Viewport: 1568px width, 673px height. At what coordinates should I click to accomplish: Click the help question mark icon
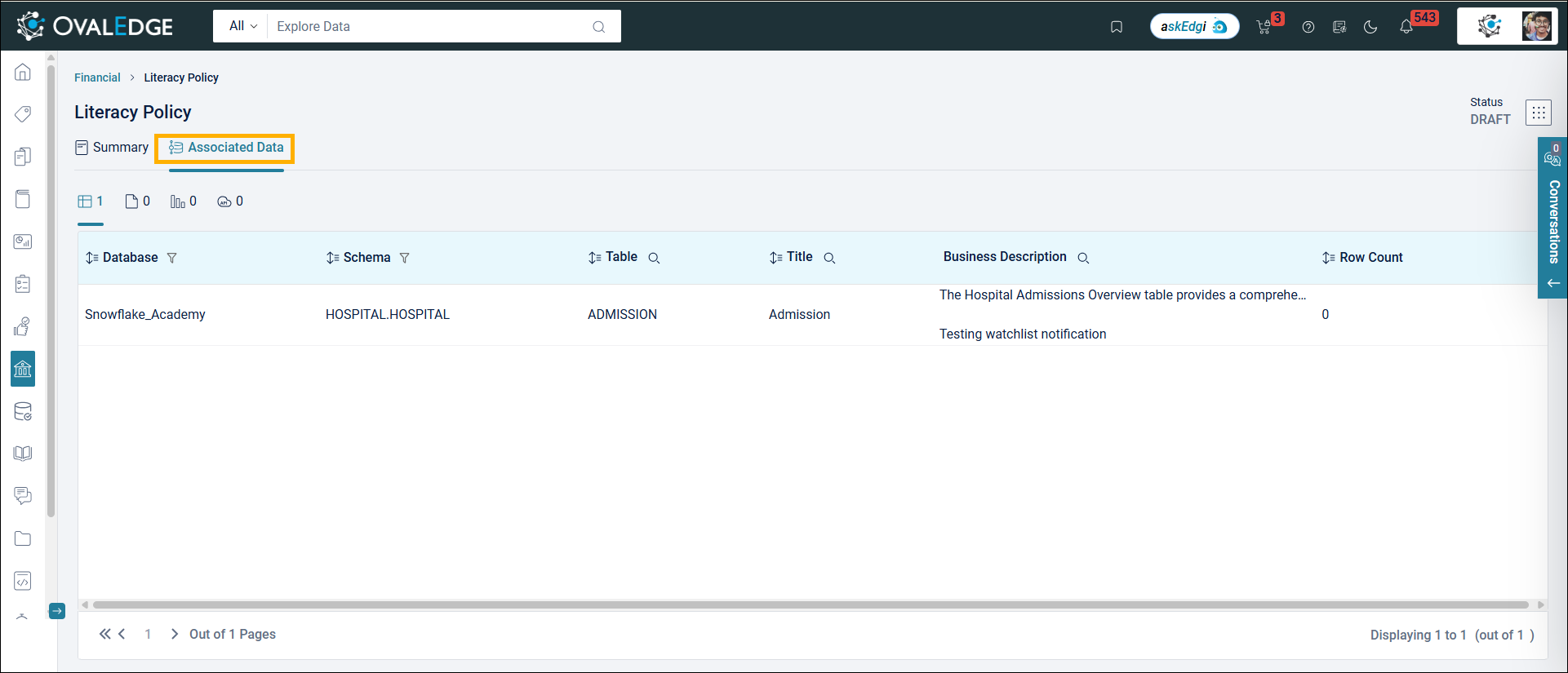click(1308, 27)
